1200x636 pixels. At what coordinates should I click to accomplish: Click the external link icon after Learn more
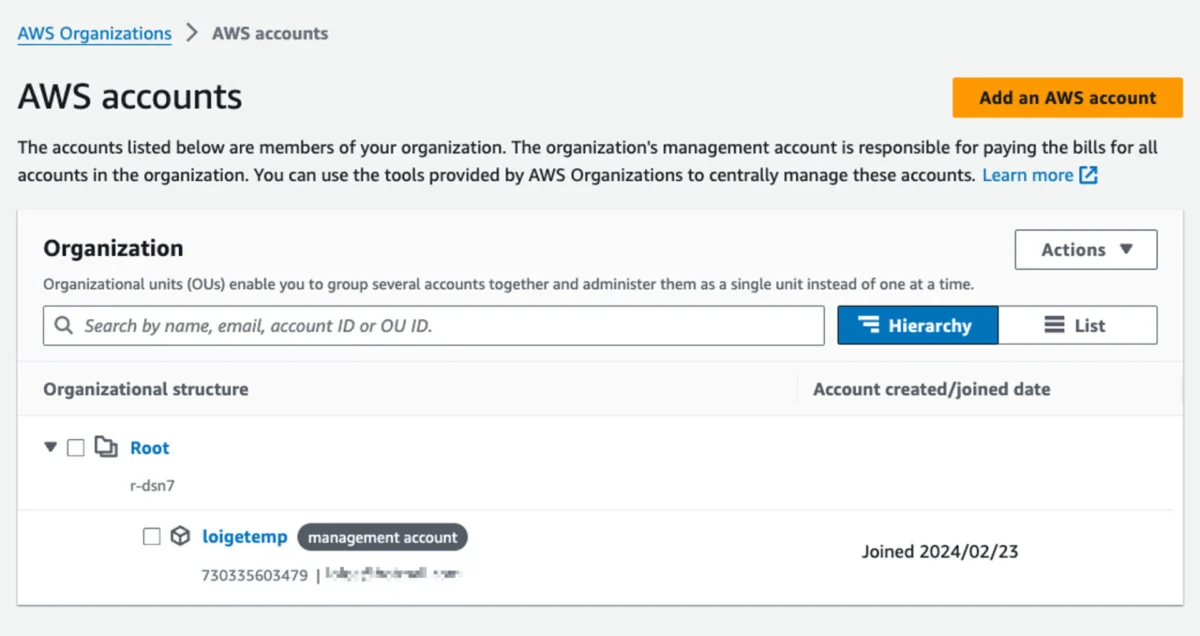[1090, 175]
